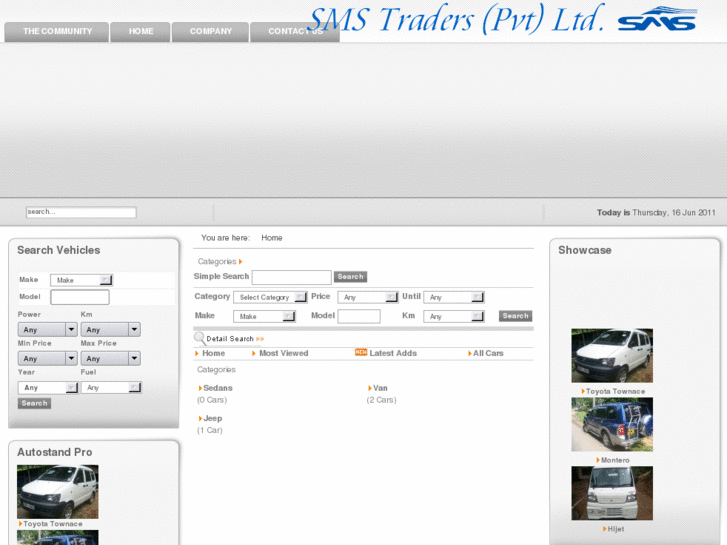Open Toyota Townace thumbnail in Showcase

pos(612,356)
